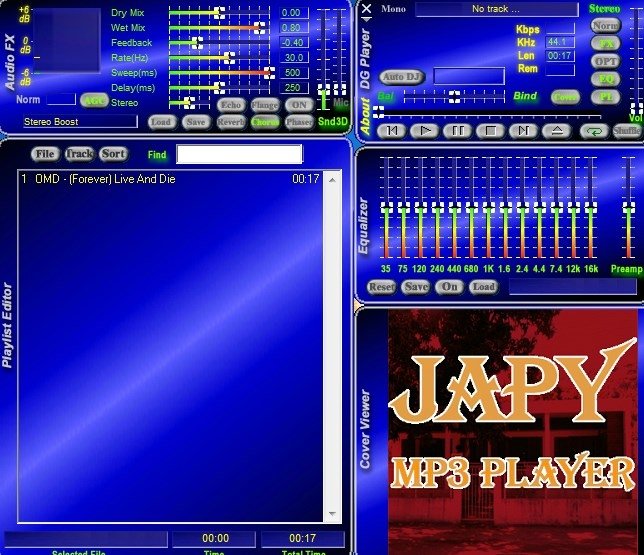Screen dimensions: 644x555
Task: Adjust the 16k equalizer band
Action: coord(591,207)
